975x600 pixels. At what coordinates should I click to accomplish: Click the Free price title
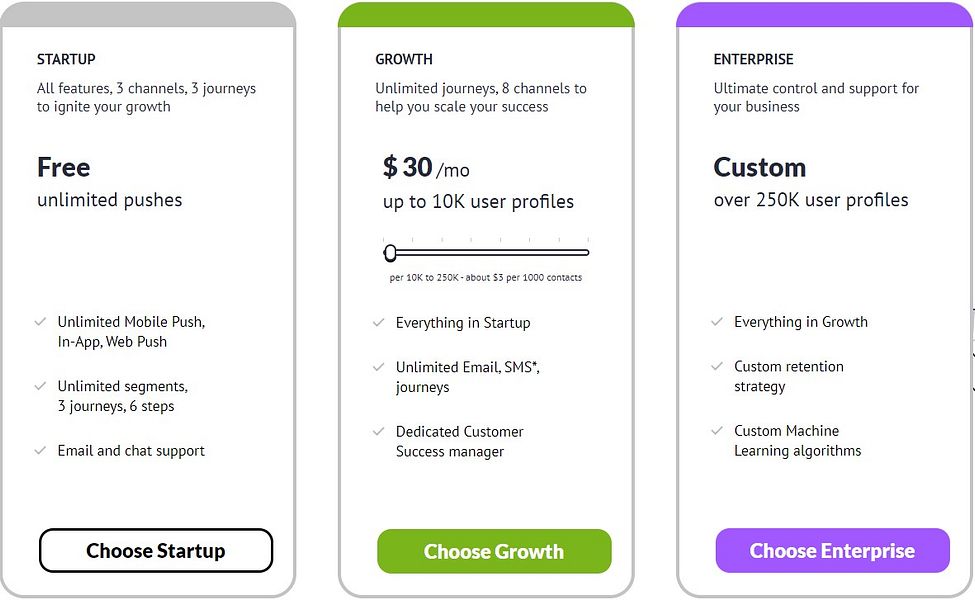click(63, 167)
